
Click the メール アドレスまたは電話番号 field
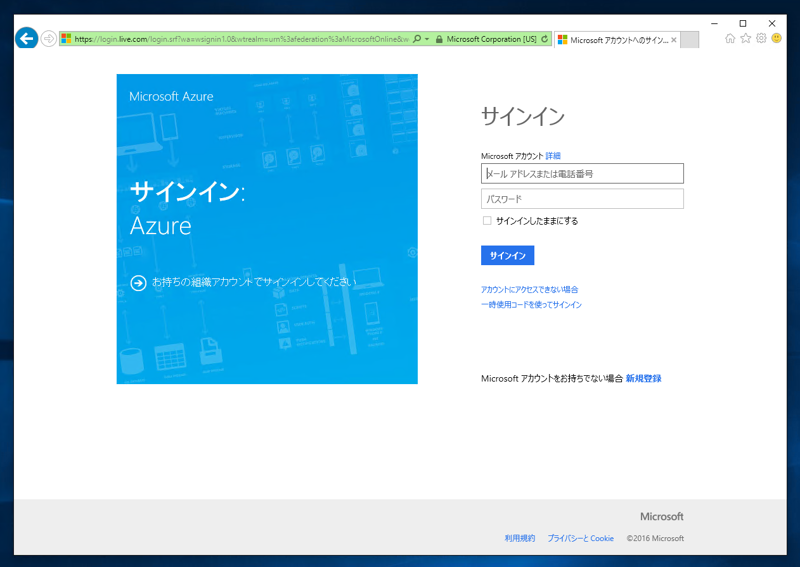(582, 174)
